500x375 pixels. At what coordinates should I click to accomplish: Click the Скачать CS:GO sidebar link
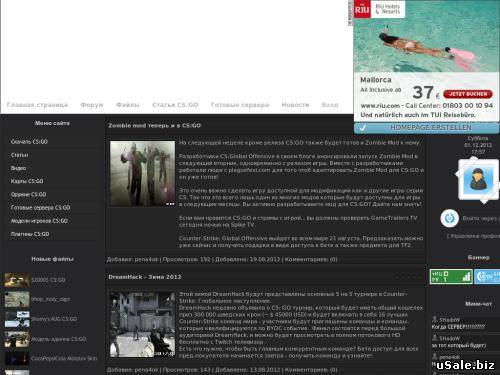[29, 142]
